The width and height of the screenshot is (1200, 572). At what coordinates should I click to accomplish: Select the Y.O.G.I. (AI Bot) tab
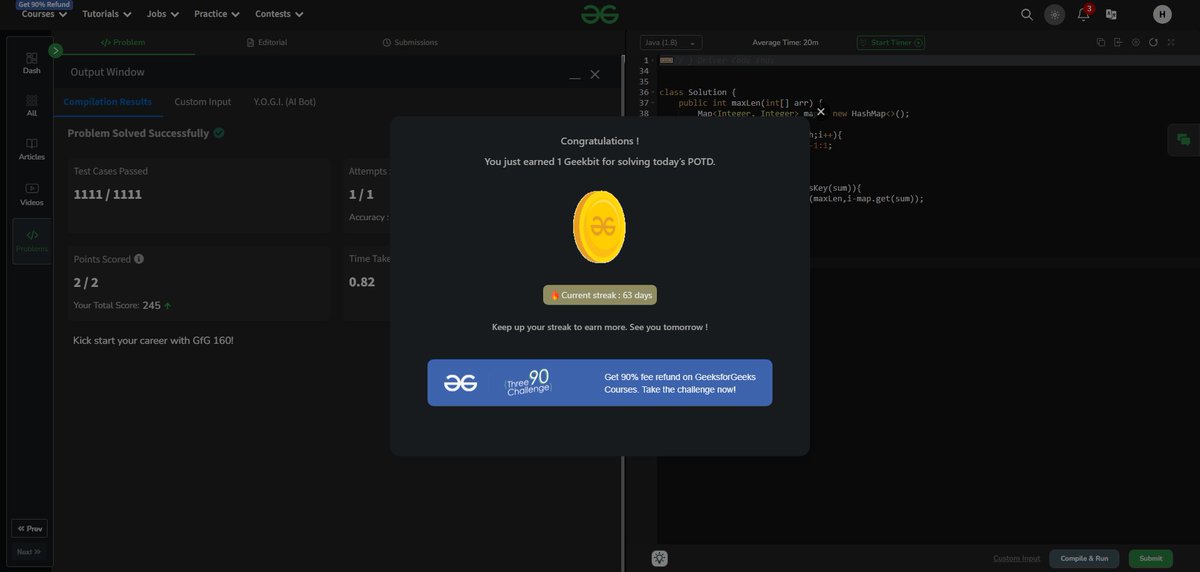click(x=285, y=102)
